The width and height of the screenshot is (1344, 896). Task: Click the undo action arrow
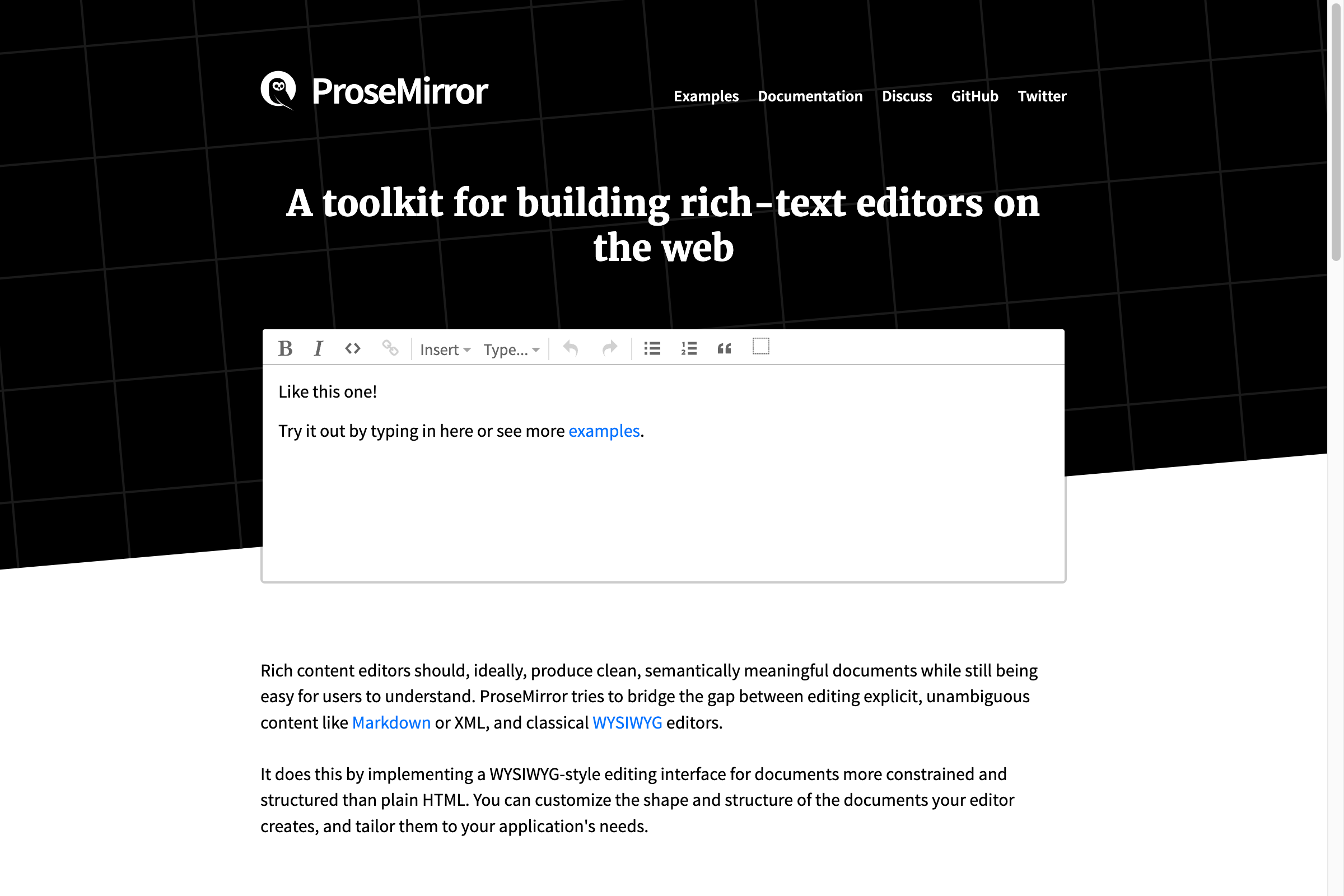(x=570, y=348)
